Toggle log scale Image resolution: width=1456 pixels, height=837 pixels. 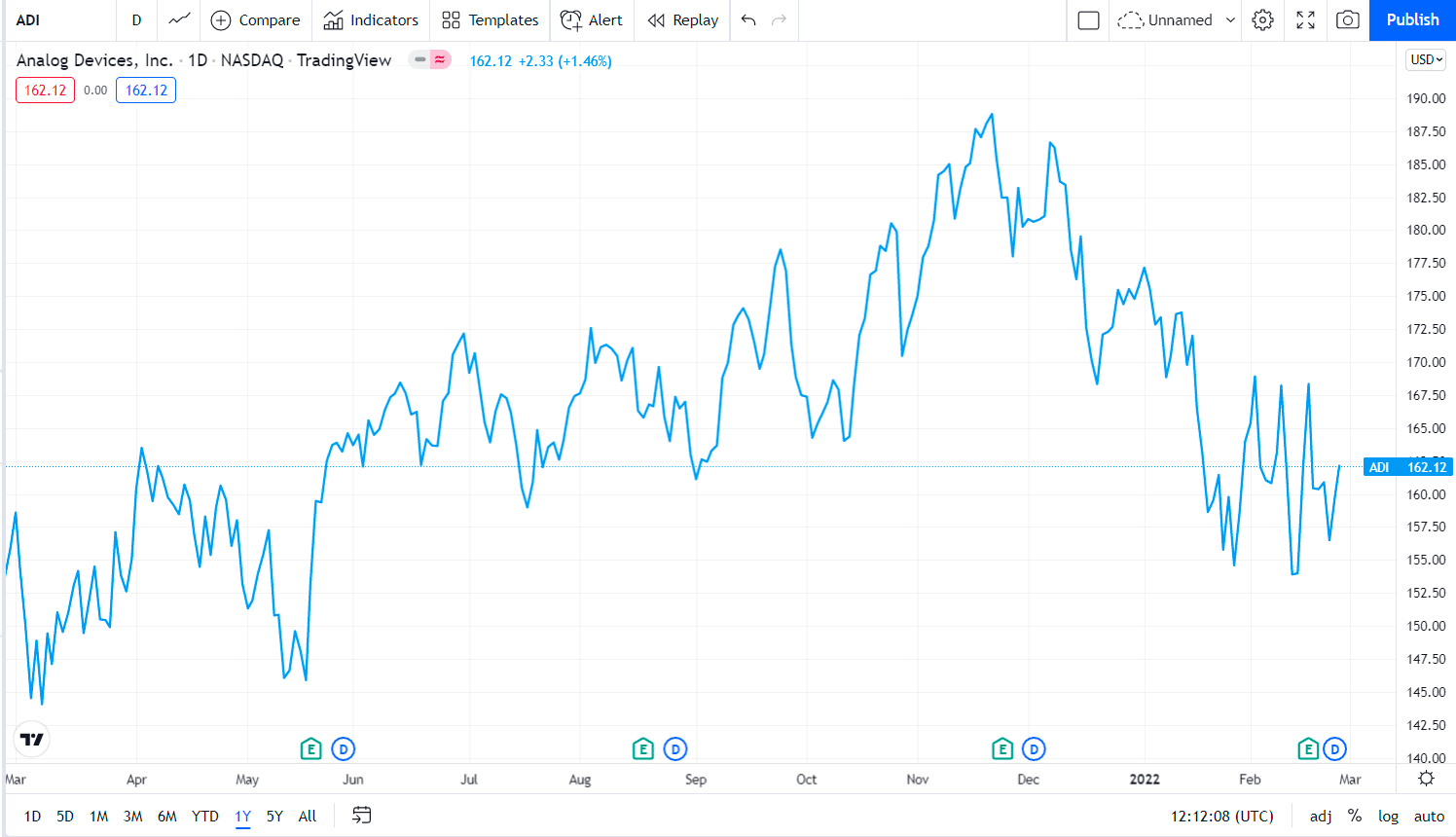coord(1389,817)
